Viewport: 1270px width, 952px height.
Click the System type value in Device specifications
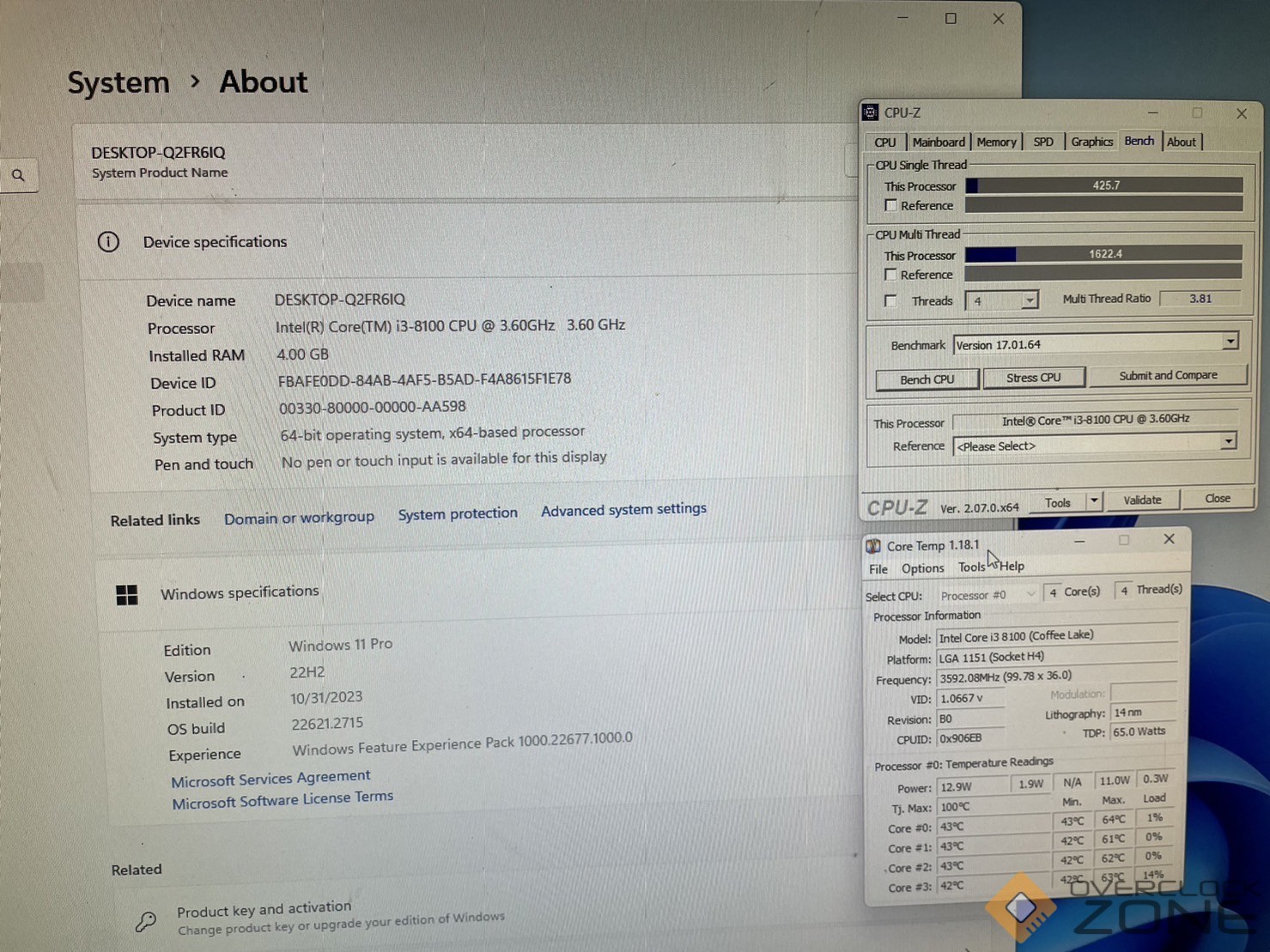432,433
